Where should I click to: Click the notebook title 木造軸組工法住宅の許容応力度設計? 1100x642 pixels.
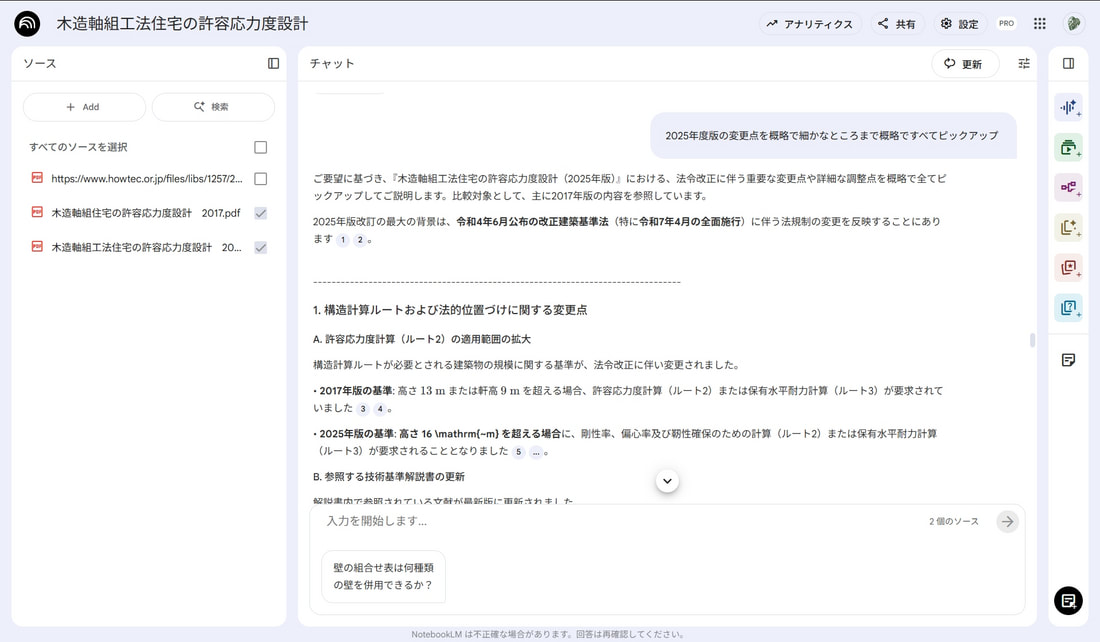[182, 24]
